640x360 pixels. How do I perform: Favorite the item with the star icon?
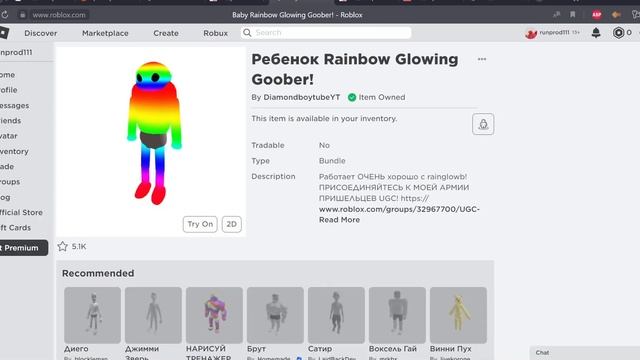(x=62, y=246)
